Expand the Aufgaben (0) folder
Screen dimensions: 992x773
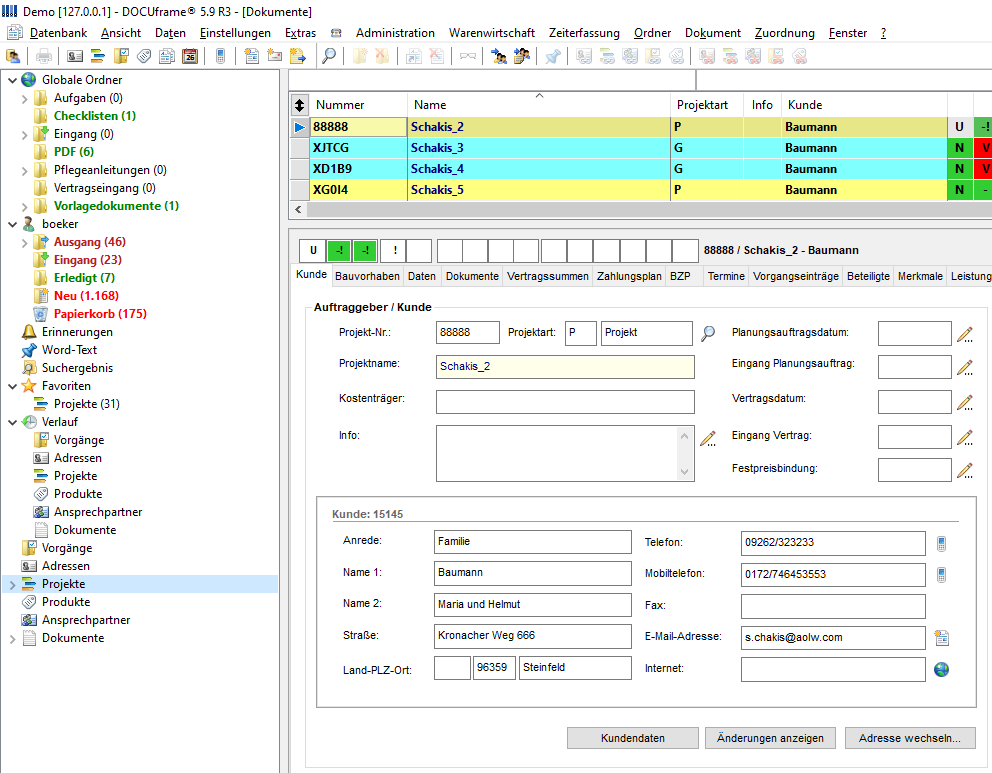[x=25, y=99]
